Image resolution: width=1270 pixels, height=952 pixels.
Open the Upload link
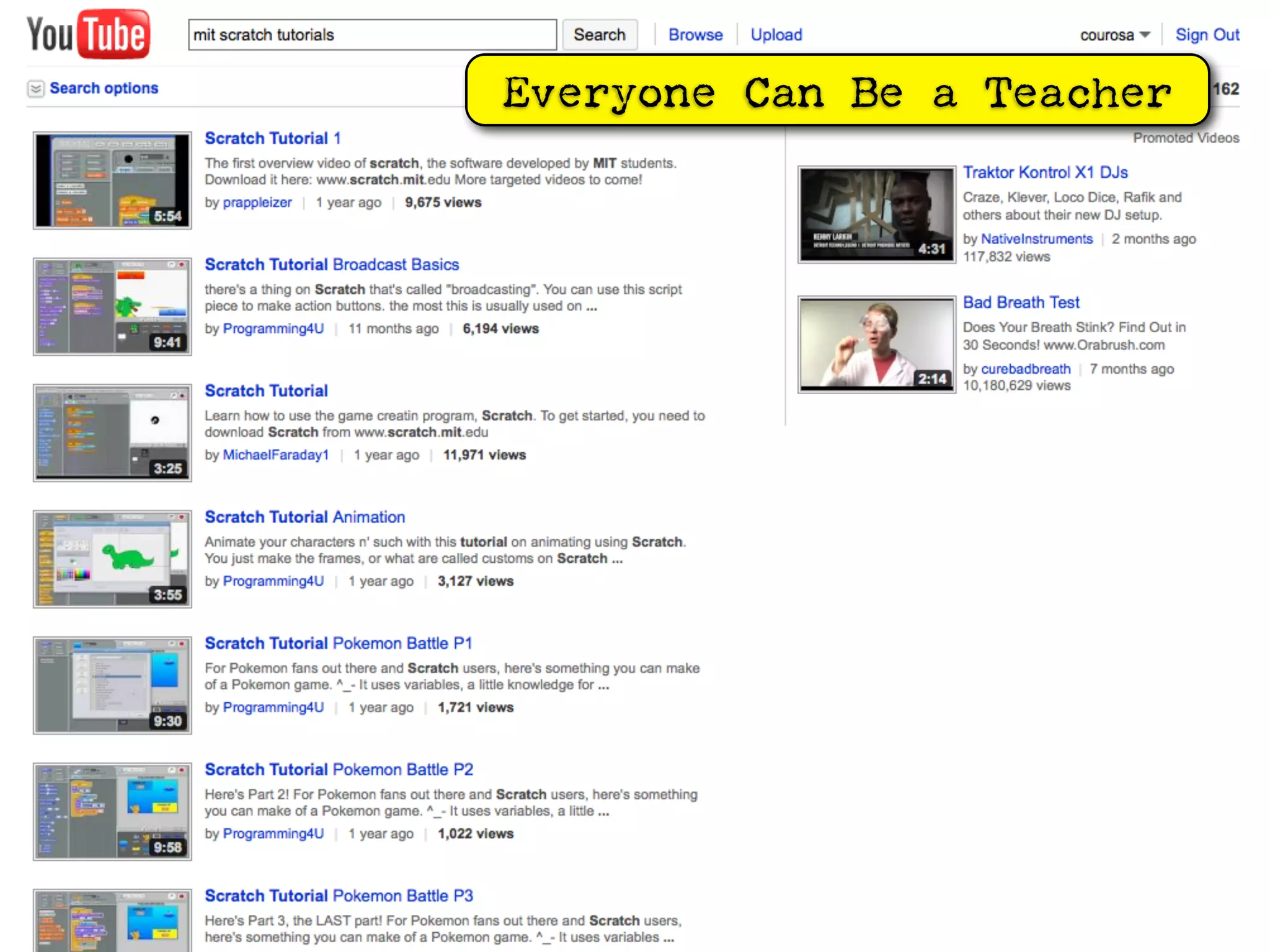click(x=776, y=35)
